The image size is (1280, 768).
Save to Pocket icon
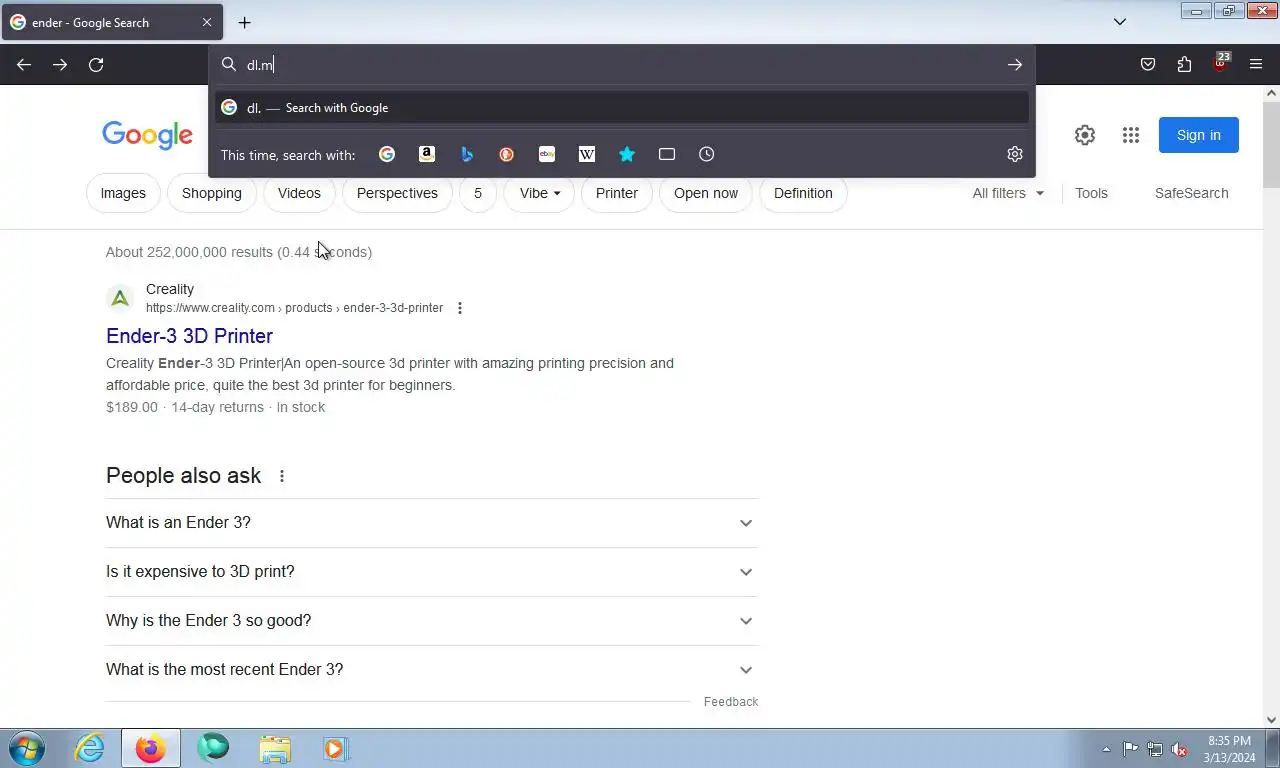(x=1148, y=65)
